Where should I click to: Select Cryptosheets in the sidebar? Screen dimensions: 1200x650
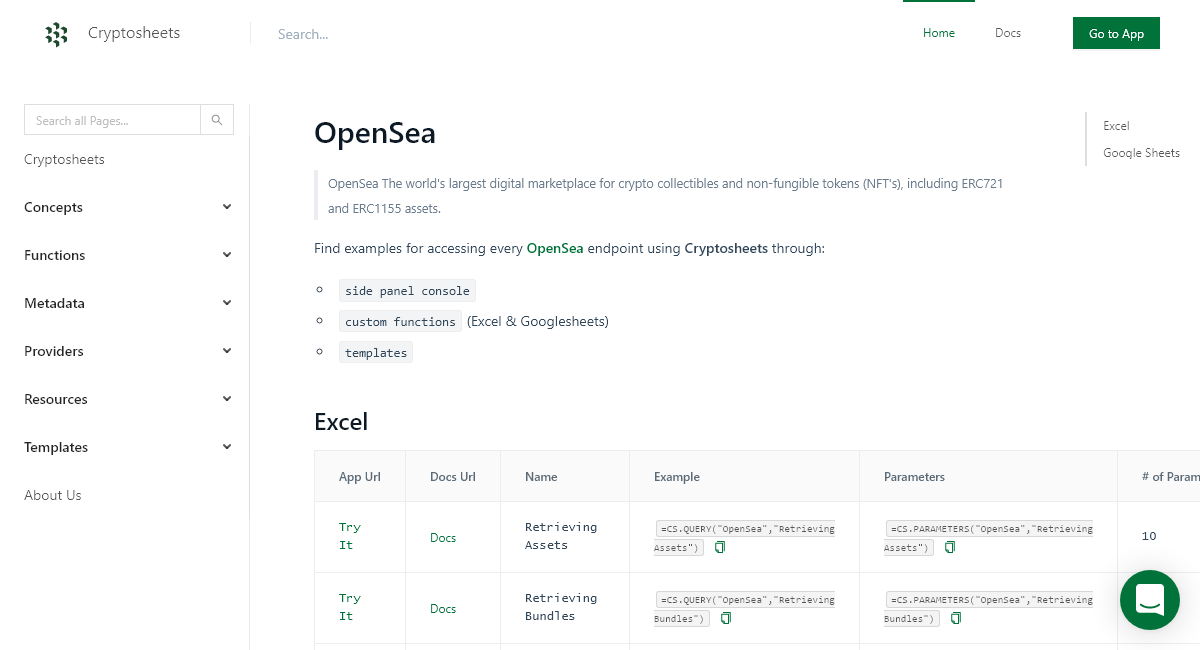tap(64, 159)
